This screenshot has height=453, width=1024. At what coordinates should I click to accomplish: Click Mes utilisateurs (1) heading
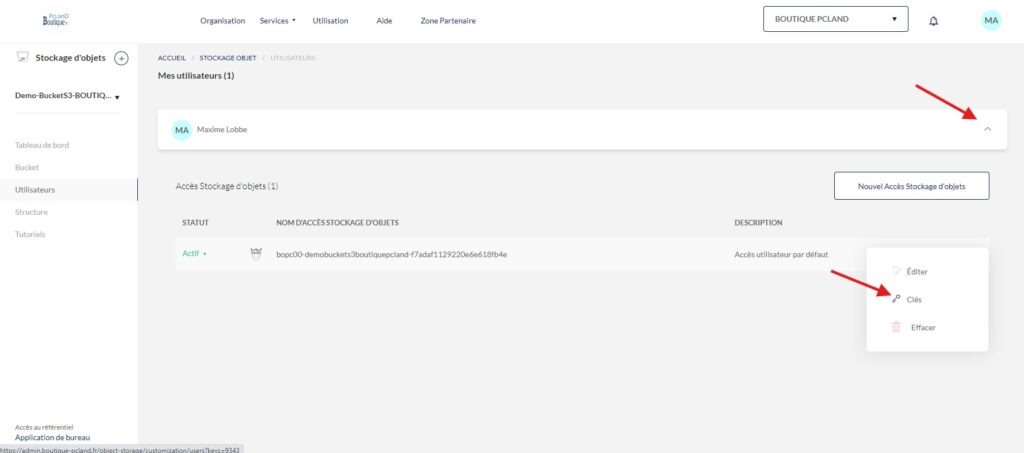click(x=196, y=76)
